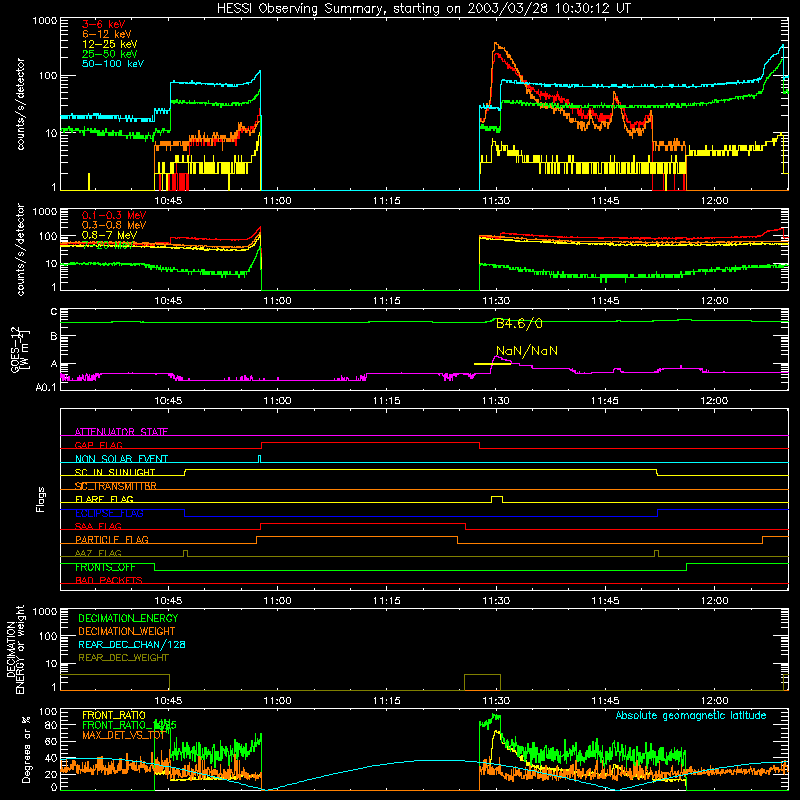Select the 6-12 keV legend label
The height and width of the screenshot is (800, 800).
click(x=107, y=34)
